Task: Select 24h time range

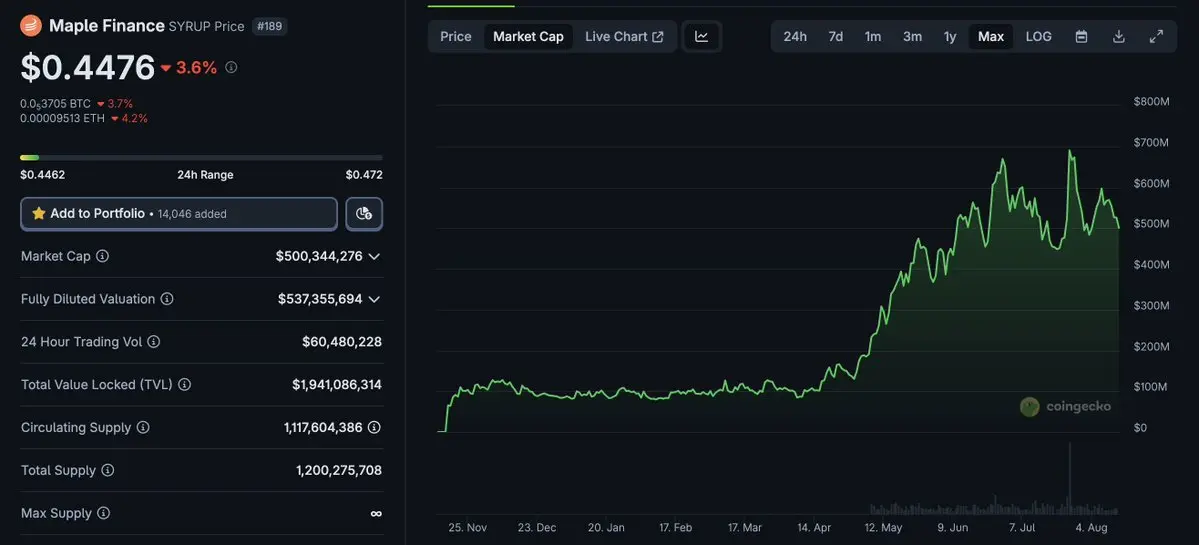Action: 794,37
